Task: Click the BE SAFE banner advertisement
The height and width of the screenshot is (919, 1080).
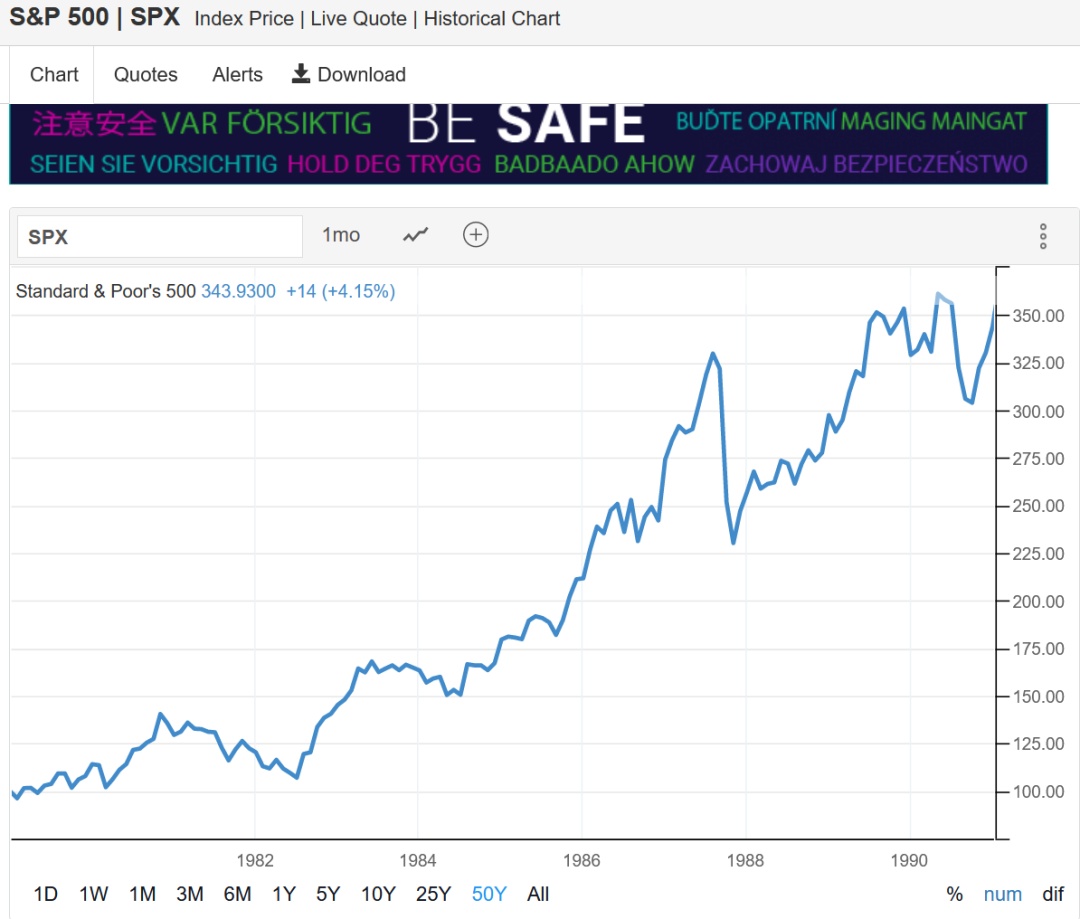Action: click(x=528, y=144)
